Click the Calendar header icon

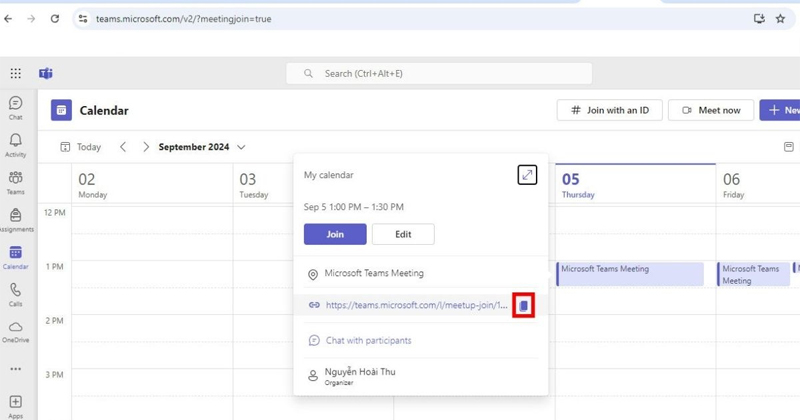pos(61,110)
